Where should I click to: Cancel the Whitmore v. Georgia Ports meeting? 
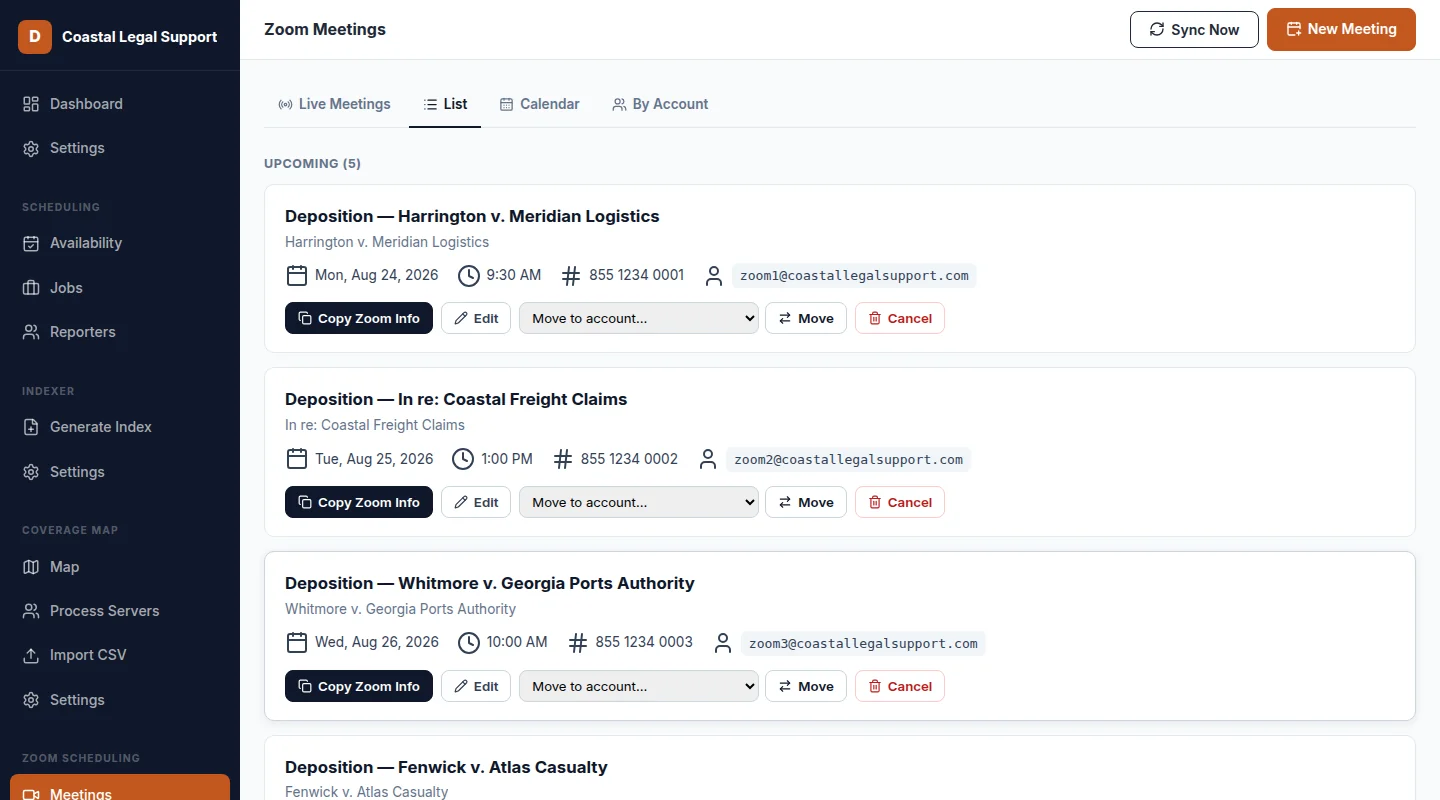coord(900,686)
